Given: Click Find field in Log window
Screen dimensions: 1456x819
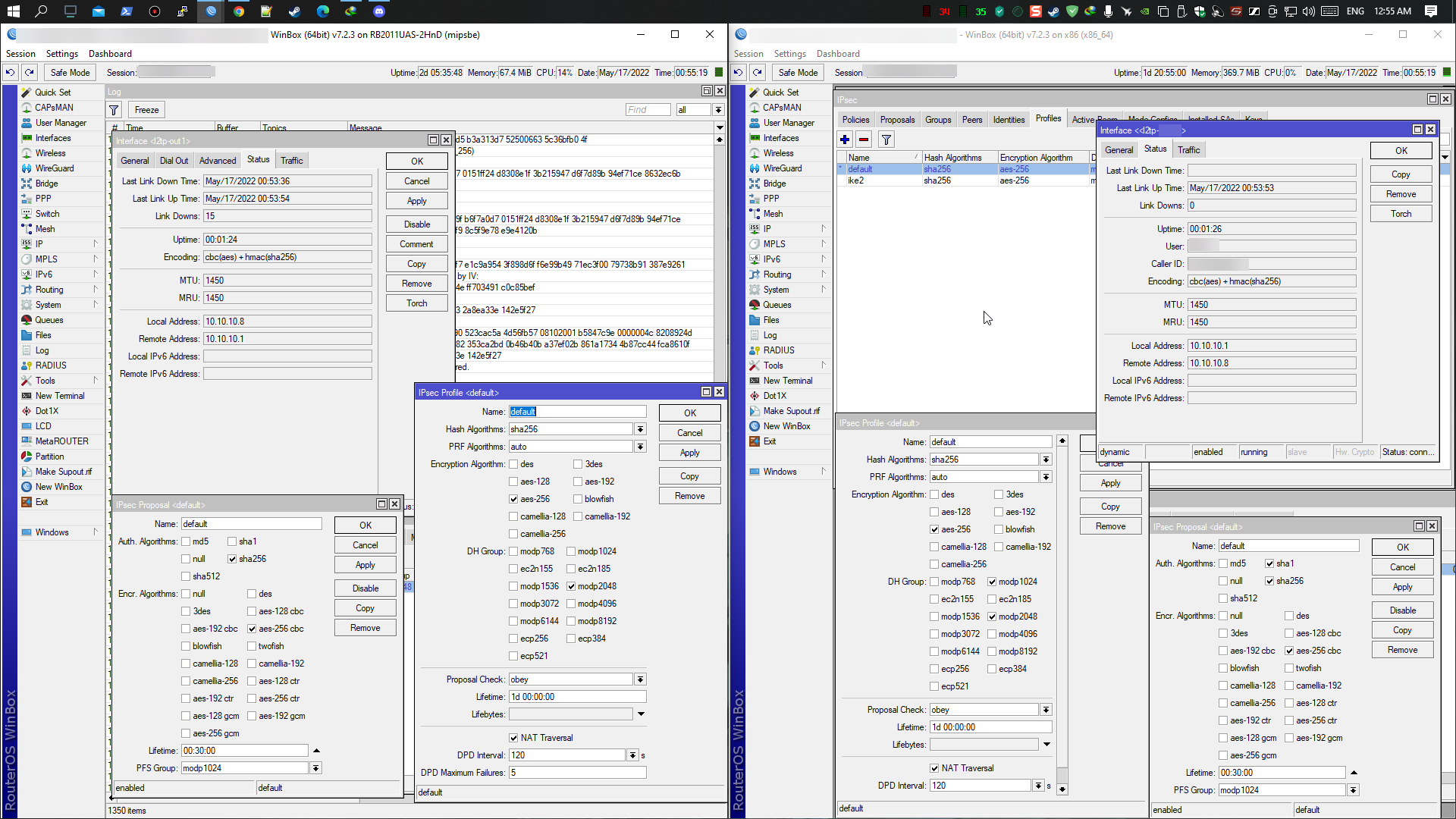Looking at the screenshot, I should click(x=648, y=110).
